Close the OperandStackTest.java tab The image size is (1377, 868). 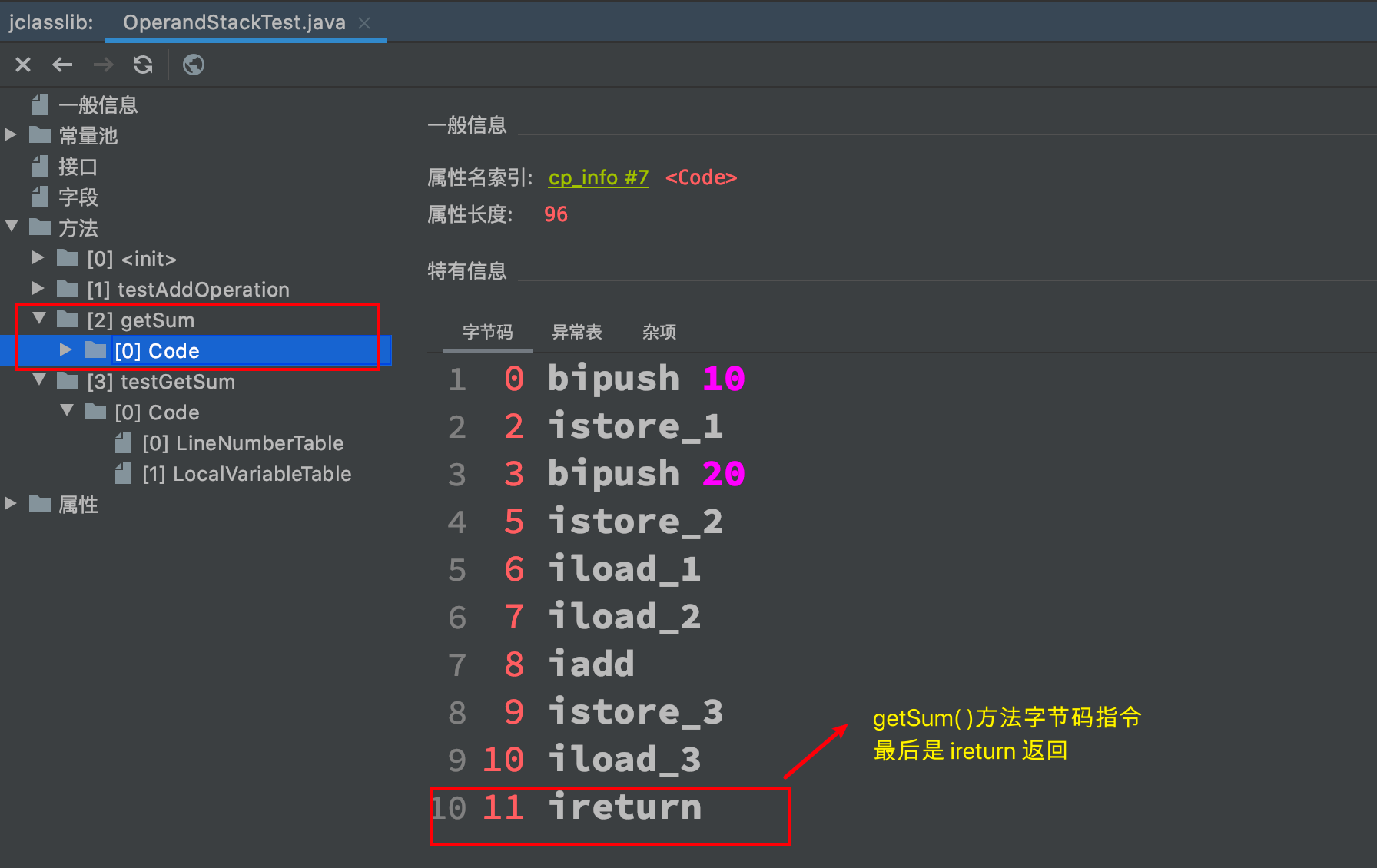tap(364, 23)
